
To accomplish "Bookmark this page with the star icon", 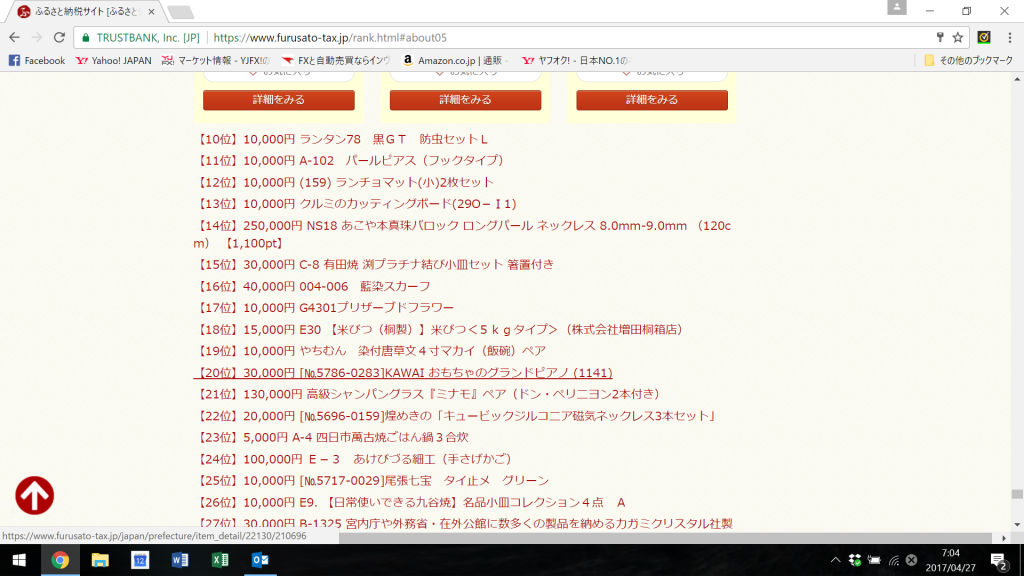I will tap(957, 37).
